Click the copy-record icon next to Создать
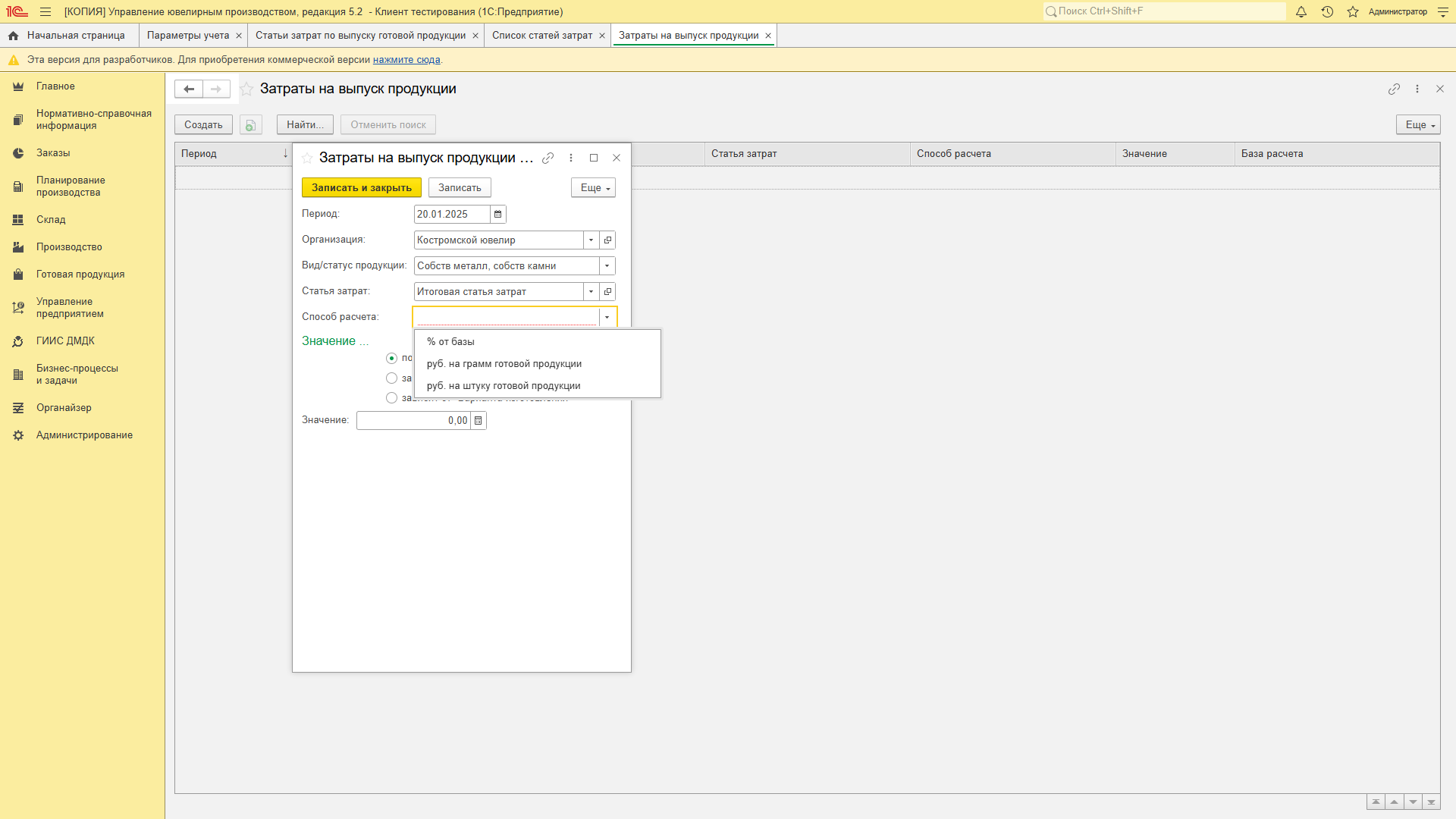 coord(251,125)
